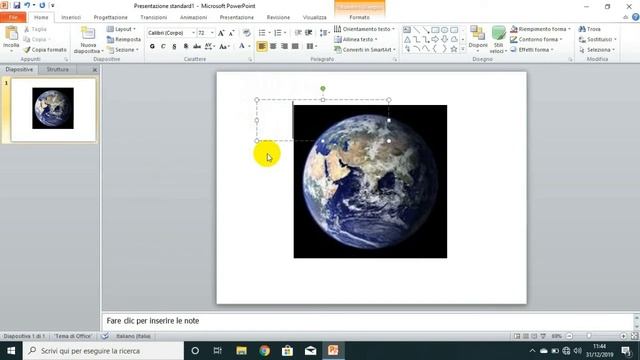Enable center text alignment
The height and width of the screenshot is (360, 640).
[x=273, y=47]
